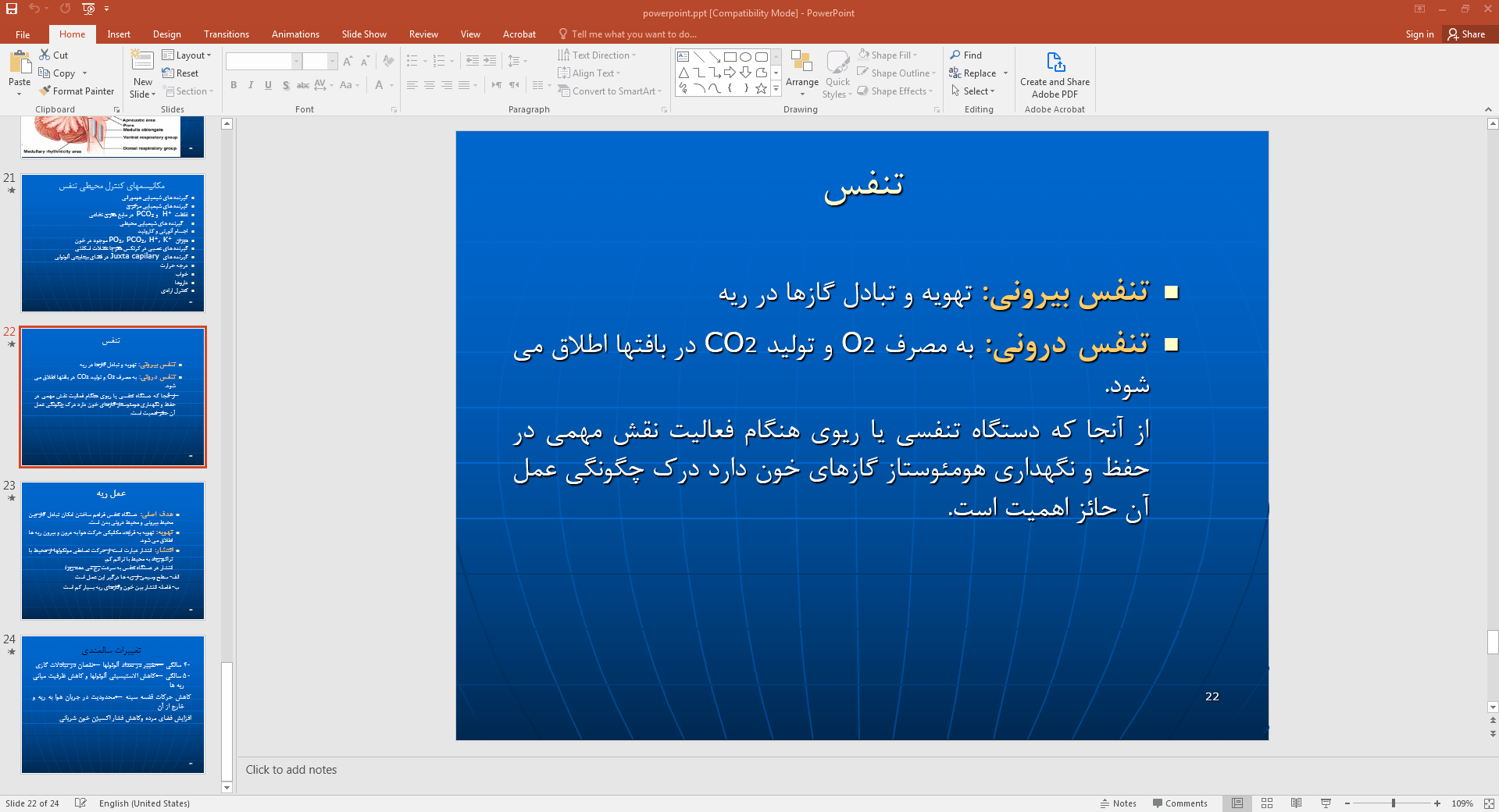Click the Clear All Formatting icon
This screenshot has height=812, width=1499.
coord(388,61)
